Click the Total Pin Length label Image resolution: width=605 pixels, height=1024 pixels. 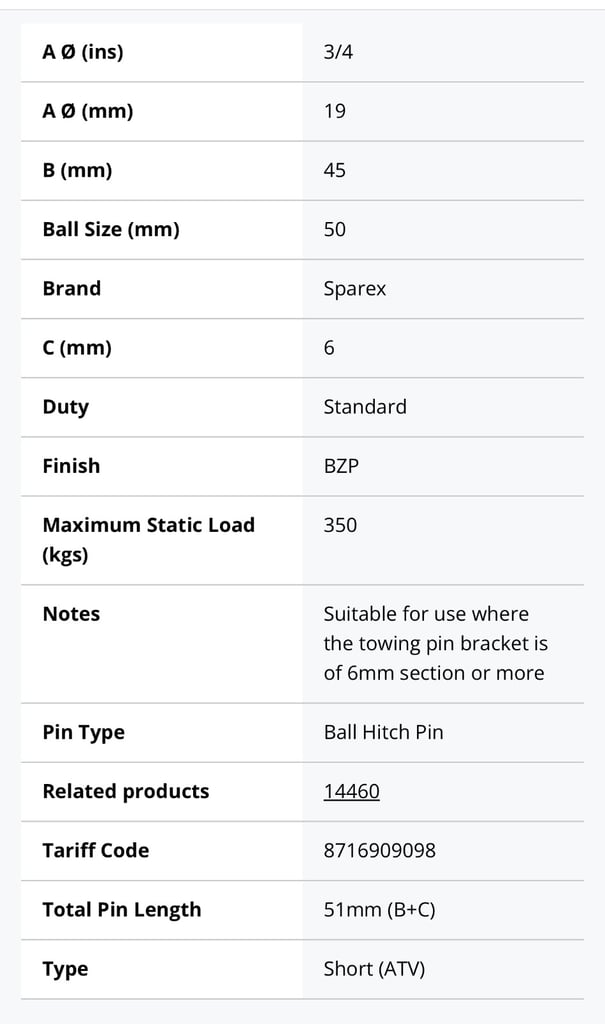[122, 910]
